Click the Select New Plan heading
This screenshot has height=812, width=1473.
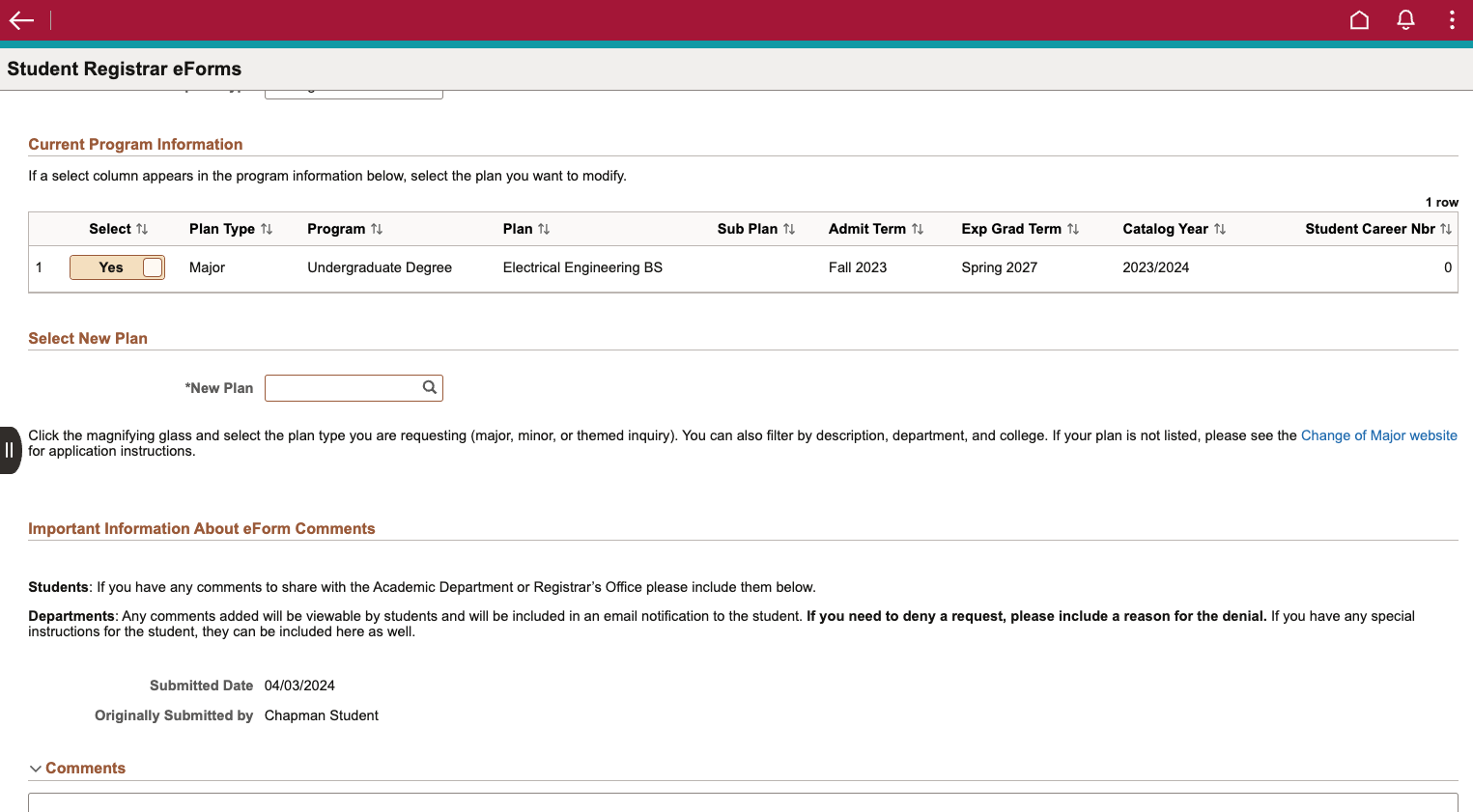[x=88, y=338]
